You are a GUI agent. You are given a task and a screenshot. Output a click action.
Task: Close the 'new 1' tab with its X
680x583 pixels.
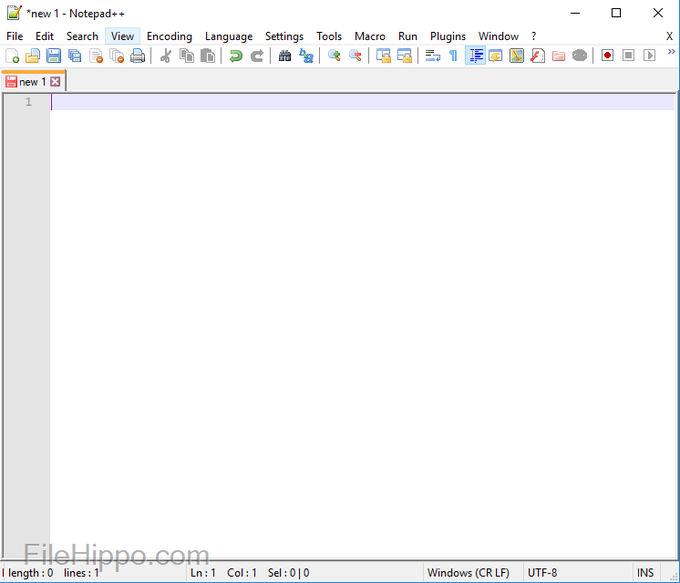tap(55, 82)
